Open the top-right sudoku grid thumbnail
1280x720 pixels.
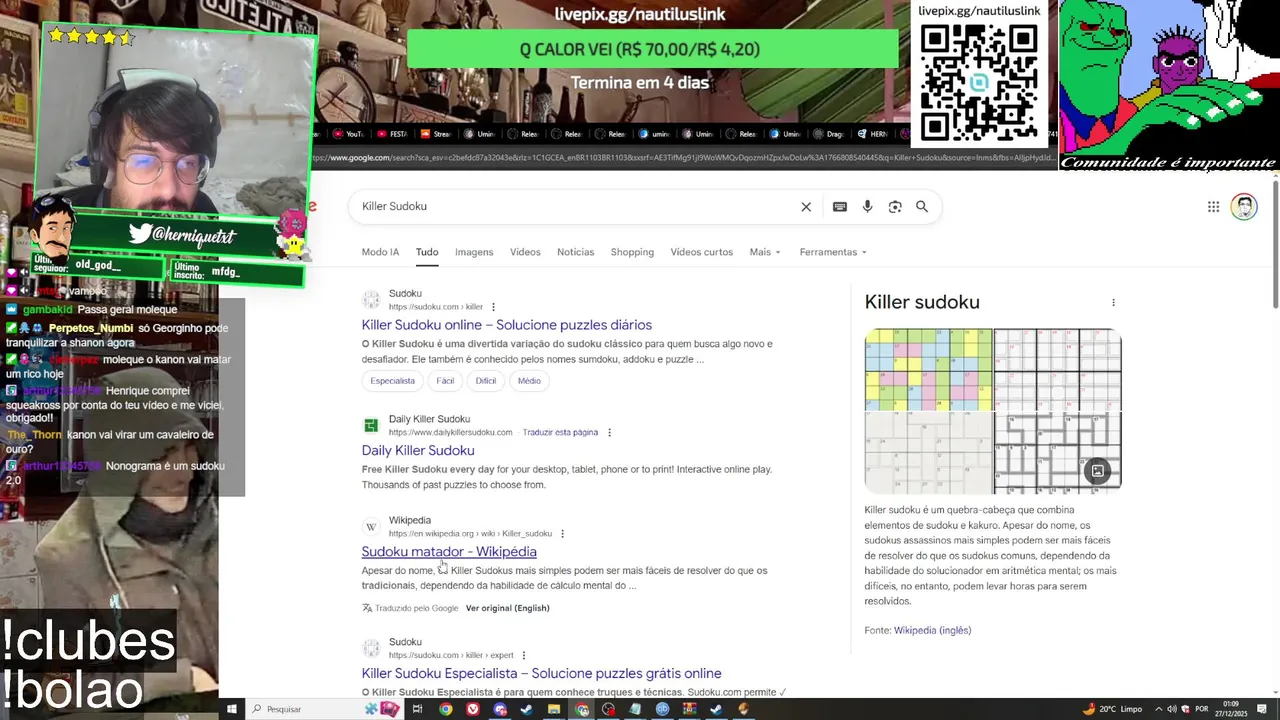pos(1058,369)
